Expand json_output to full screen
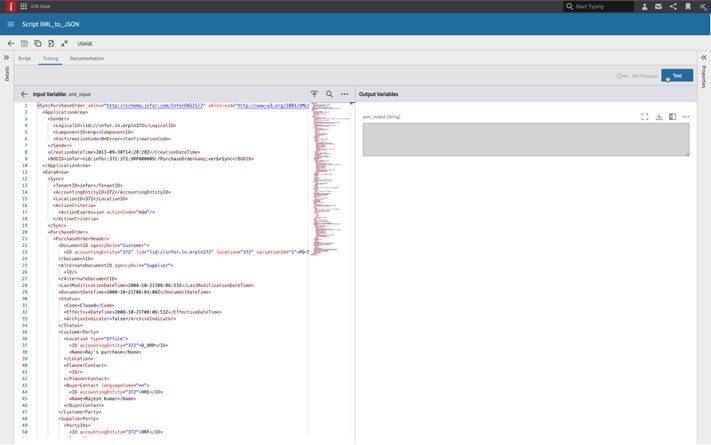The width and height of the screenshot is (711, 445). pyautogui.click(x=645, y=117)
